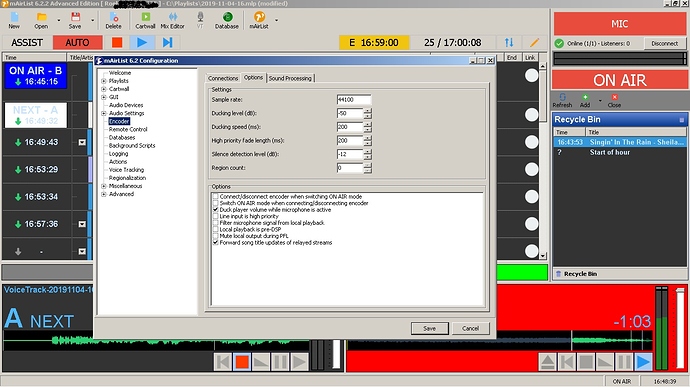The height and width of the screenshot is (387, 690).
Task: Click Player A rewind to start button
Action: tap(223, 362)
